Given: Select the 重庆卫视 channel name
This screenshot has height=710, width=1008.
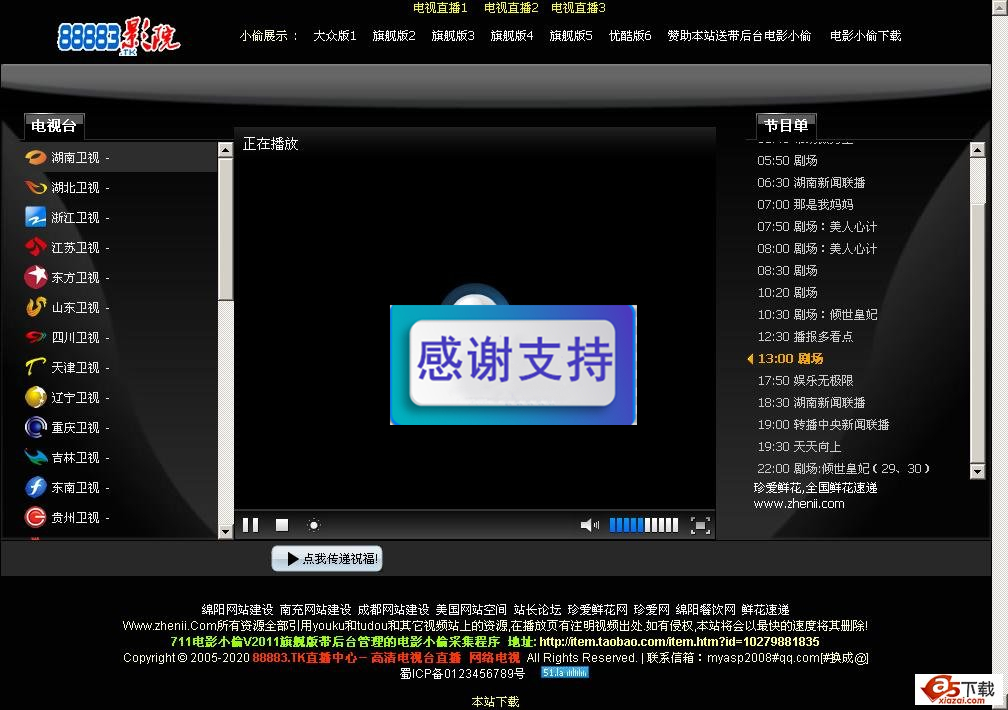Looking at the screenshot, I should 75,427.
